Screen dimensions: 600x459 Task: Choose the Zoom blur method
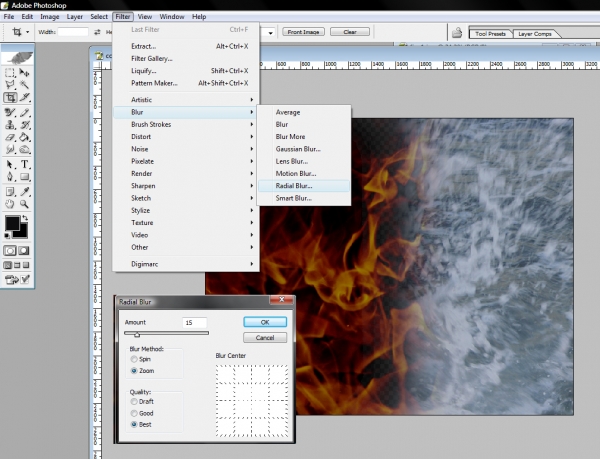point(134,371)
